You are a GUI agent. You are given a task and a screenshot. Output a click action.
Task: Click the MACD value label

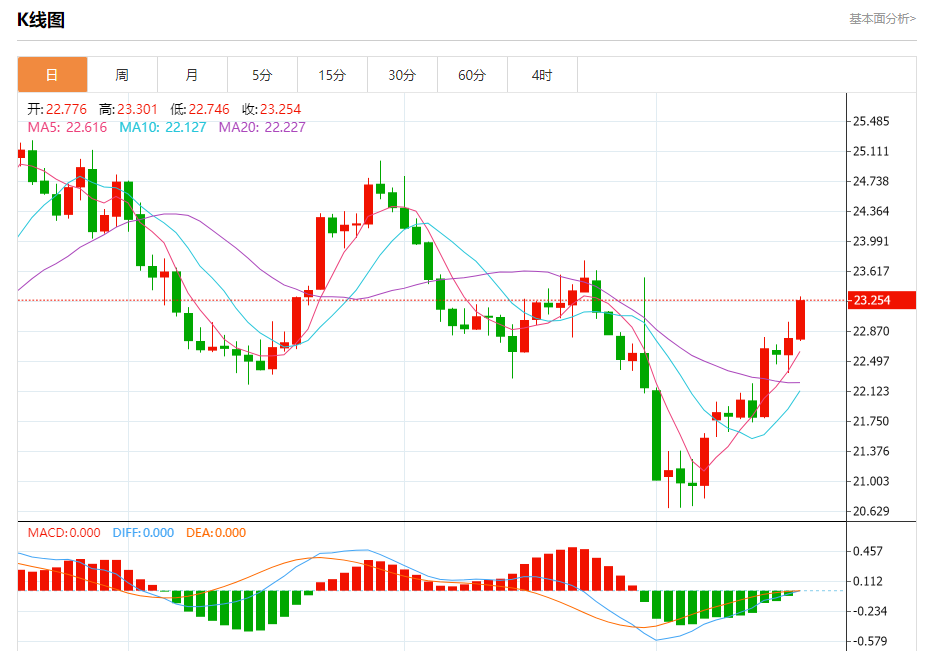tap(64, 533)
